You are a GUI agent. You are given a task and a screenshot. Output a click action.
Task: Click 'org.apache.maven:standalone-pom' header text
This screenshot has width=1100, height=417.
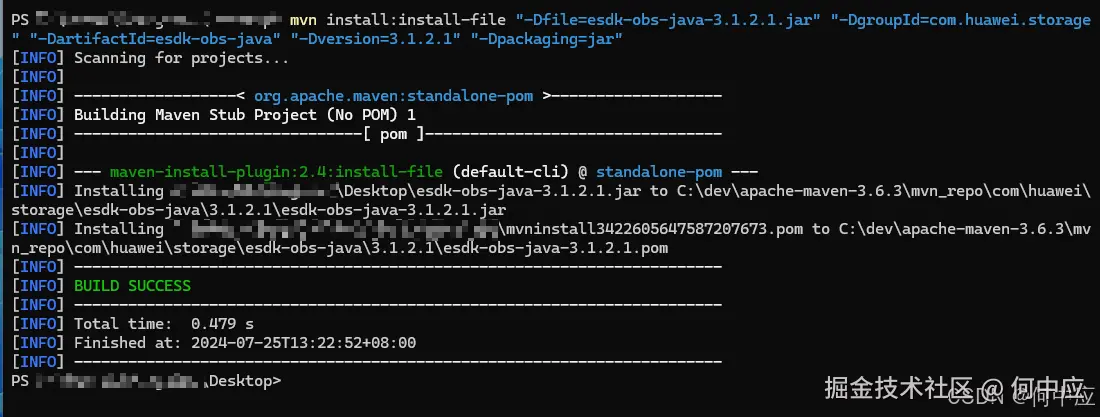[394, 96]
